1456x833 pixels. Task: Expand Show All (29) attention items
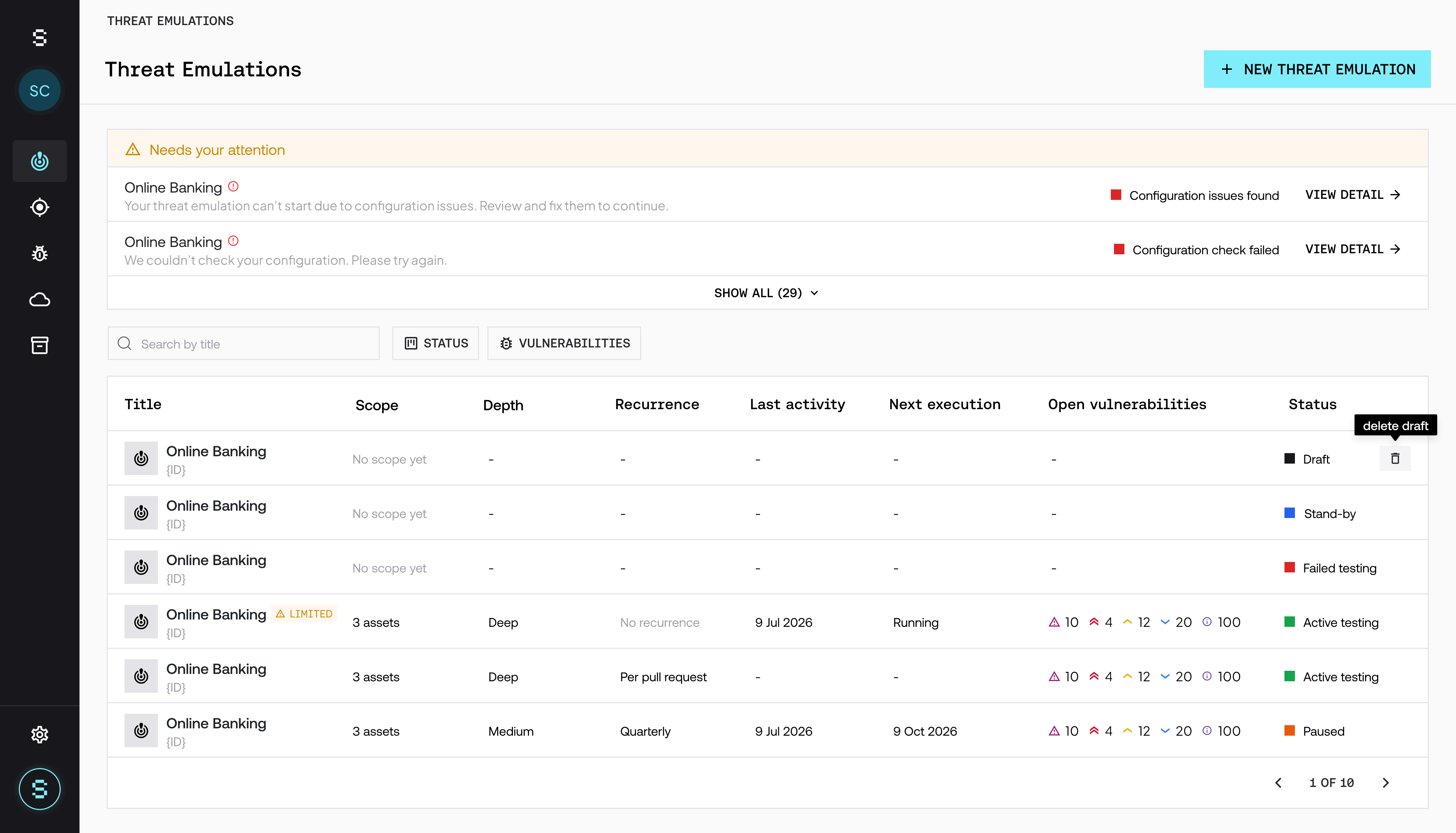(x=767, y=293)
